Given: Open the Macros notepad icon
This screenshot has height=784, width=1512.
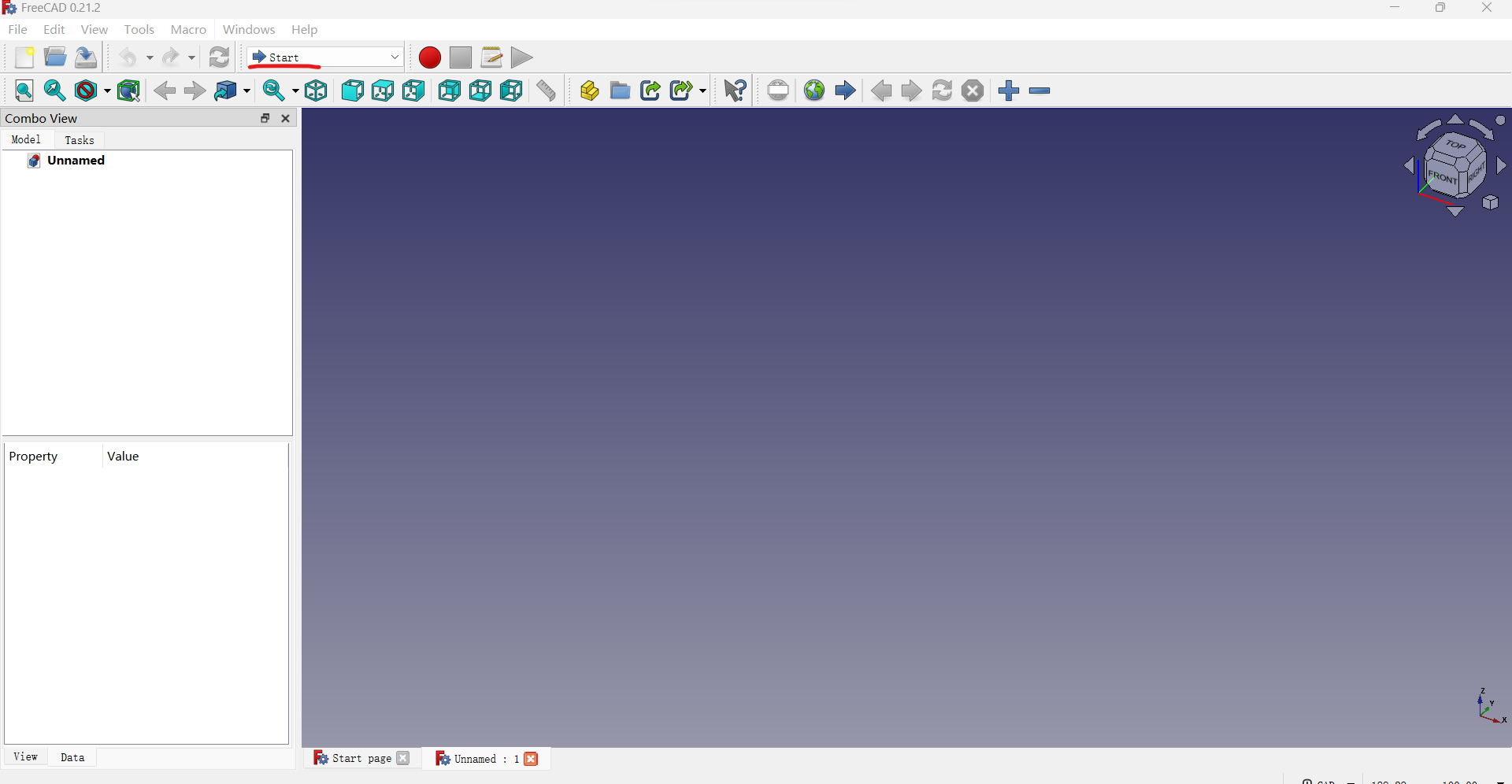Looking at the screenshot, I should pos(491,57).
